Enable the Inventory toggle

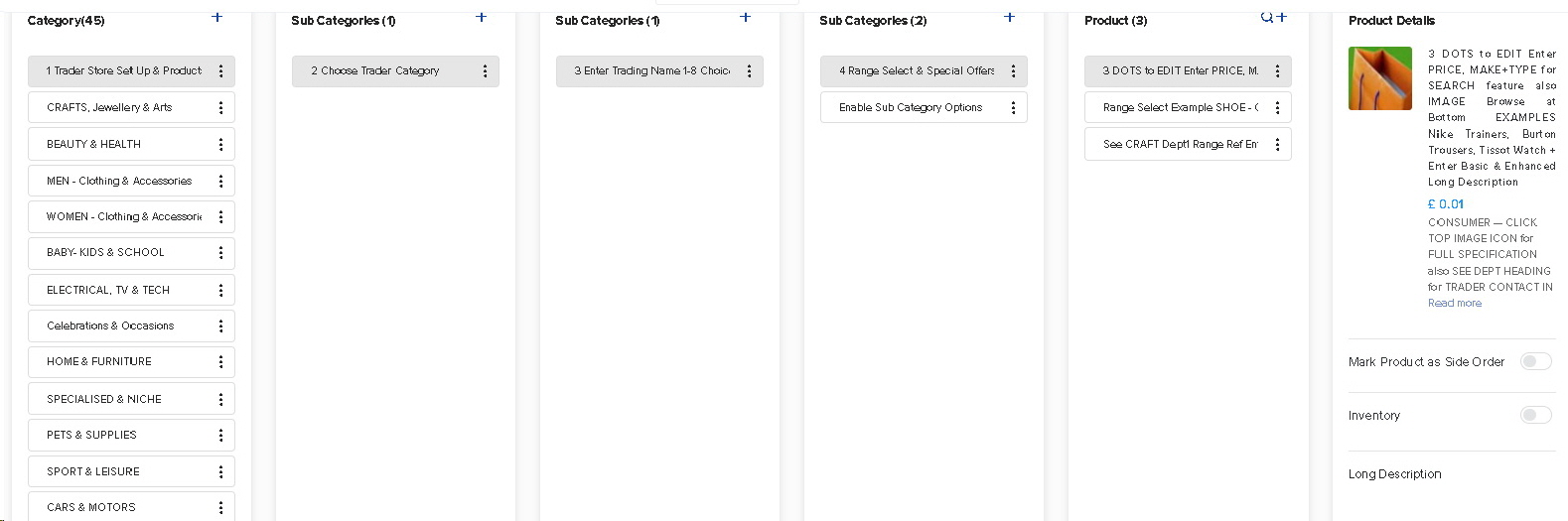coord(1535,416)
